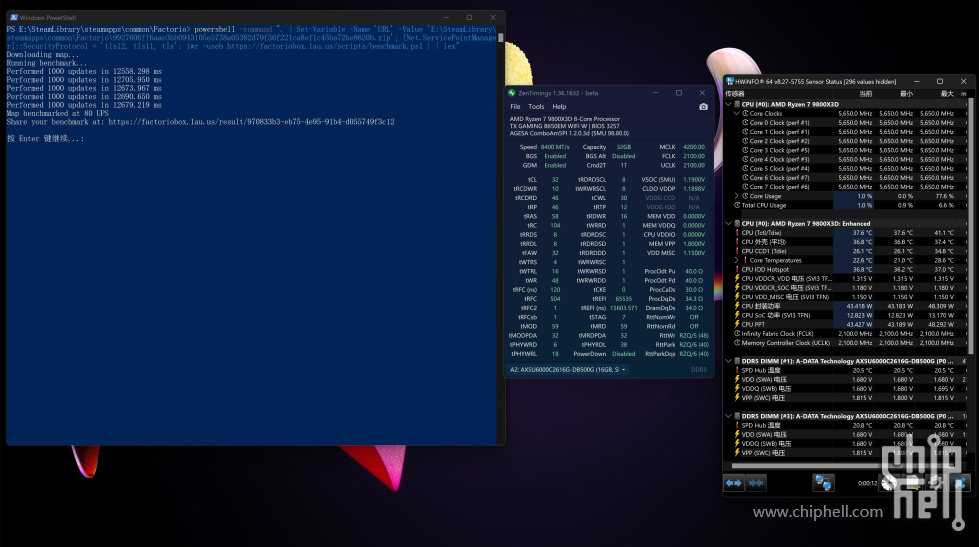Screen dimensions: 979x547
Task: Select Infinity Fabric Clock (FCLK) row
Action: [x=845, y=333]
